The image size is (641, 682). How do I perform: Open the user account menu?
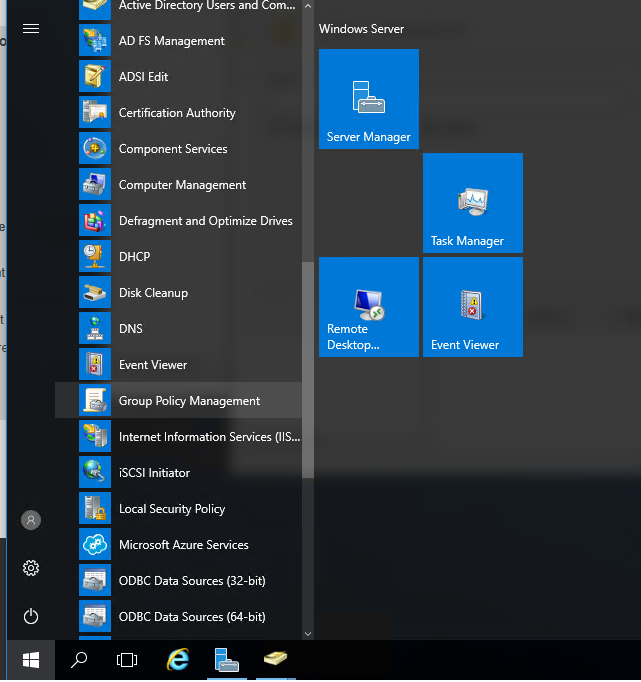click(x=31, y=520)
